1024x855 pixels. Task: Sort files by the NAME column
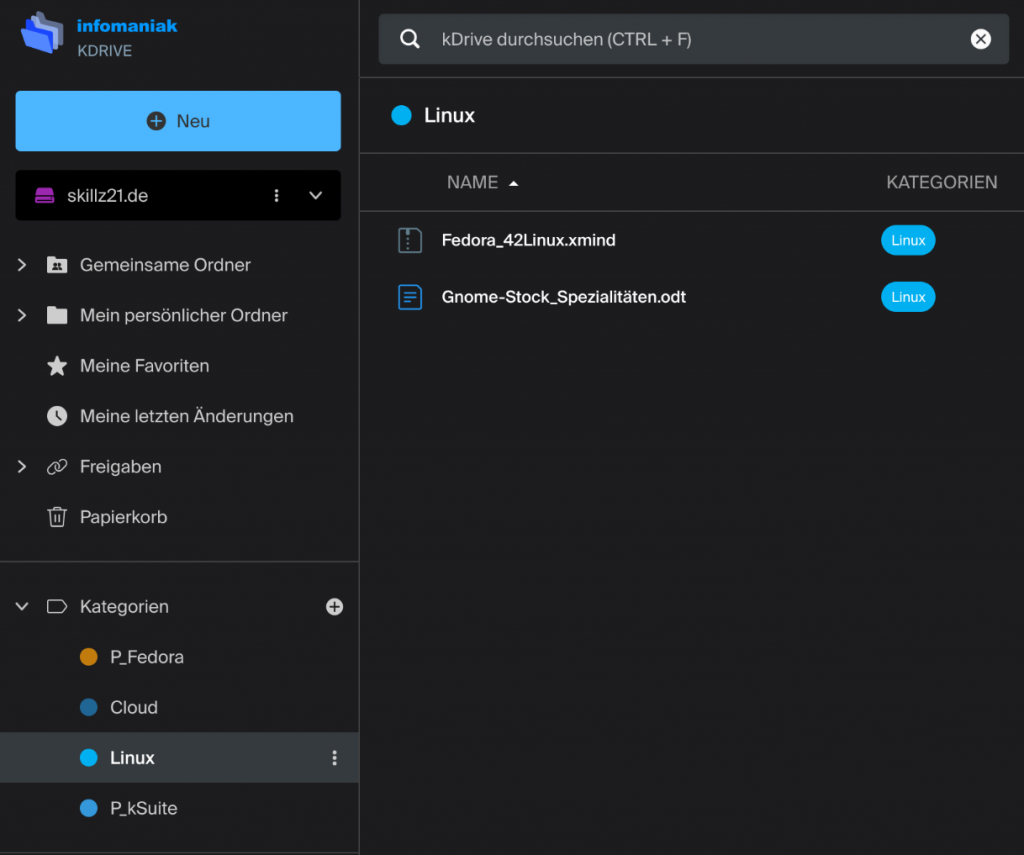[x=473, y=182]
